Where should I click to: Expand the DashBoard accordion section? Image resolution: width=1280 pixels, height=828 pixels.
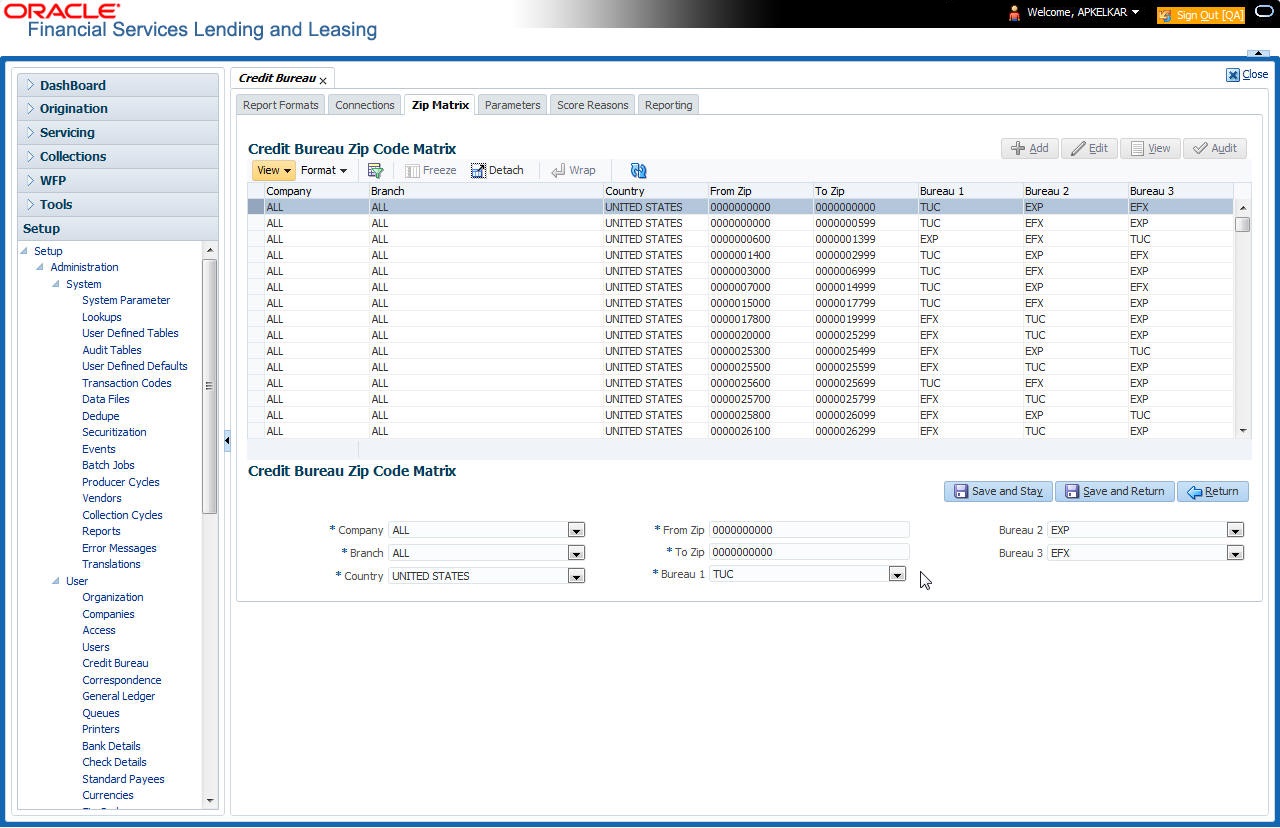pos(118,85)
